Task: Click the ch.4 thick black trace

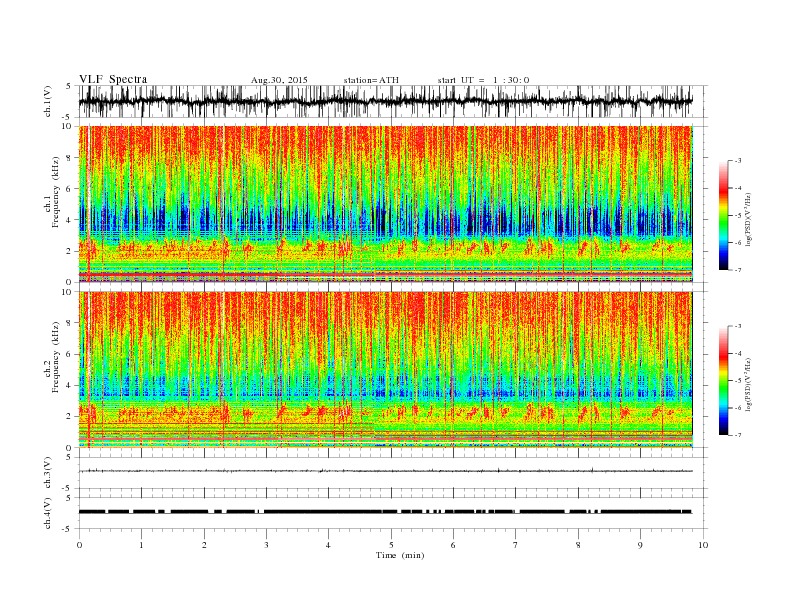Action: [385, 512]
